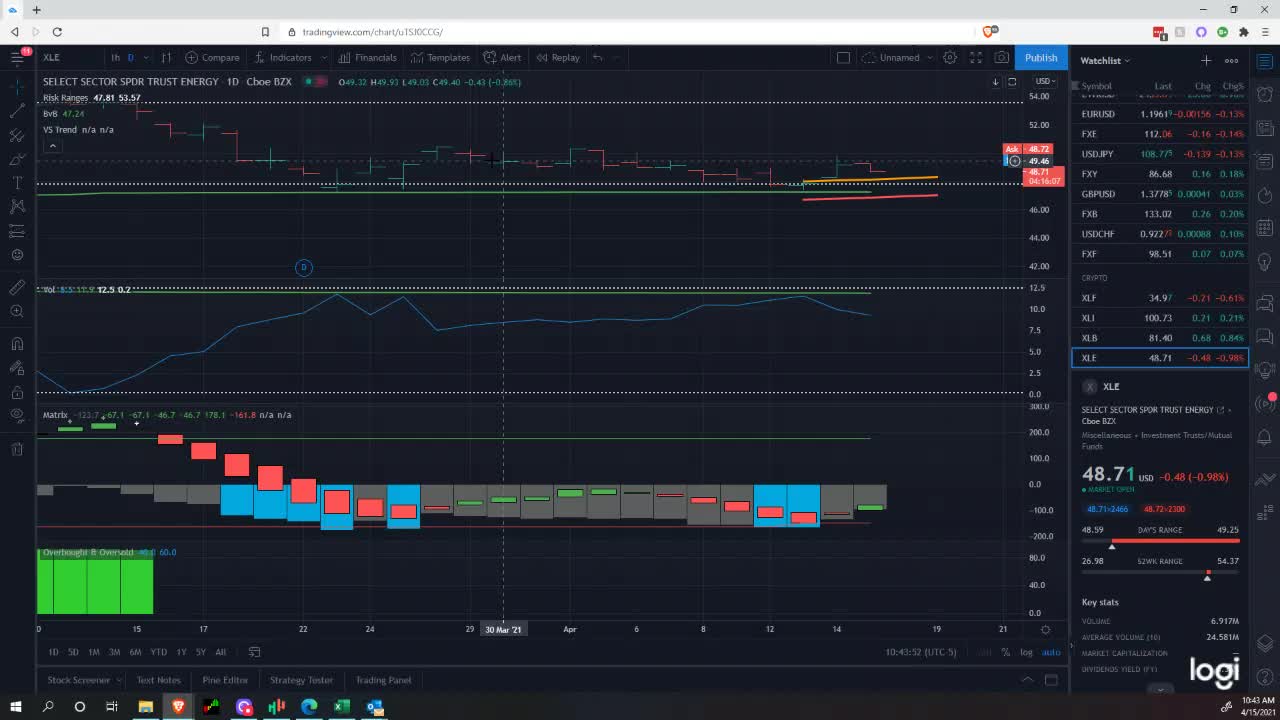This screenshot has width=1280, height=720.
Task: Create a price Alert
Action: [502, 57]
